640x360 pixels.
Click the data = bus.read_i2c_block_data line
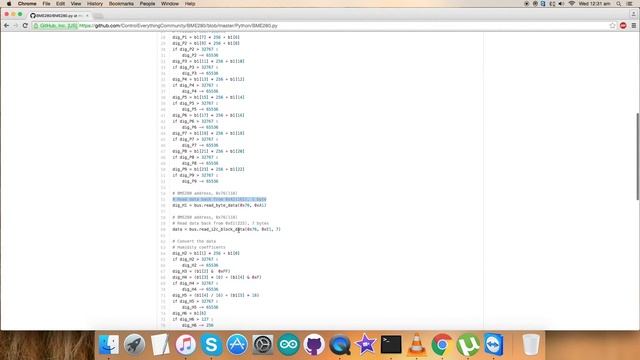(x=226, y=229)
